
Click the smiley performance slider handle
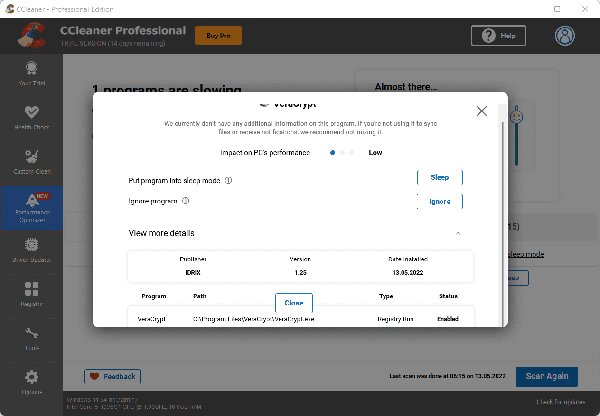pyautogui.click(x=517, y=116)
